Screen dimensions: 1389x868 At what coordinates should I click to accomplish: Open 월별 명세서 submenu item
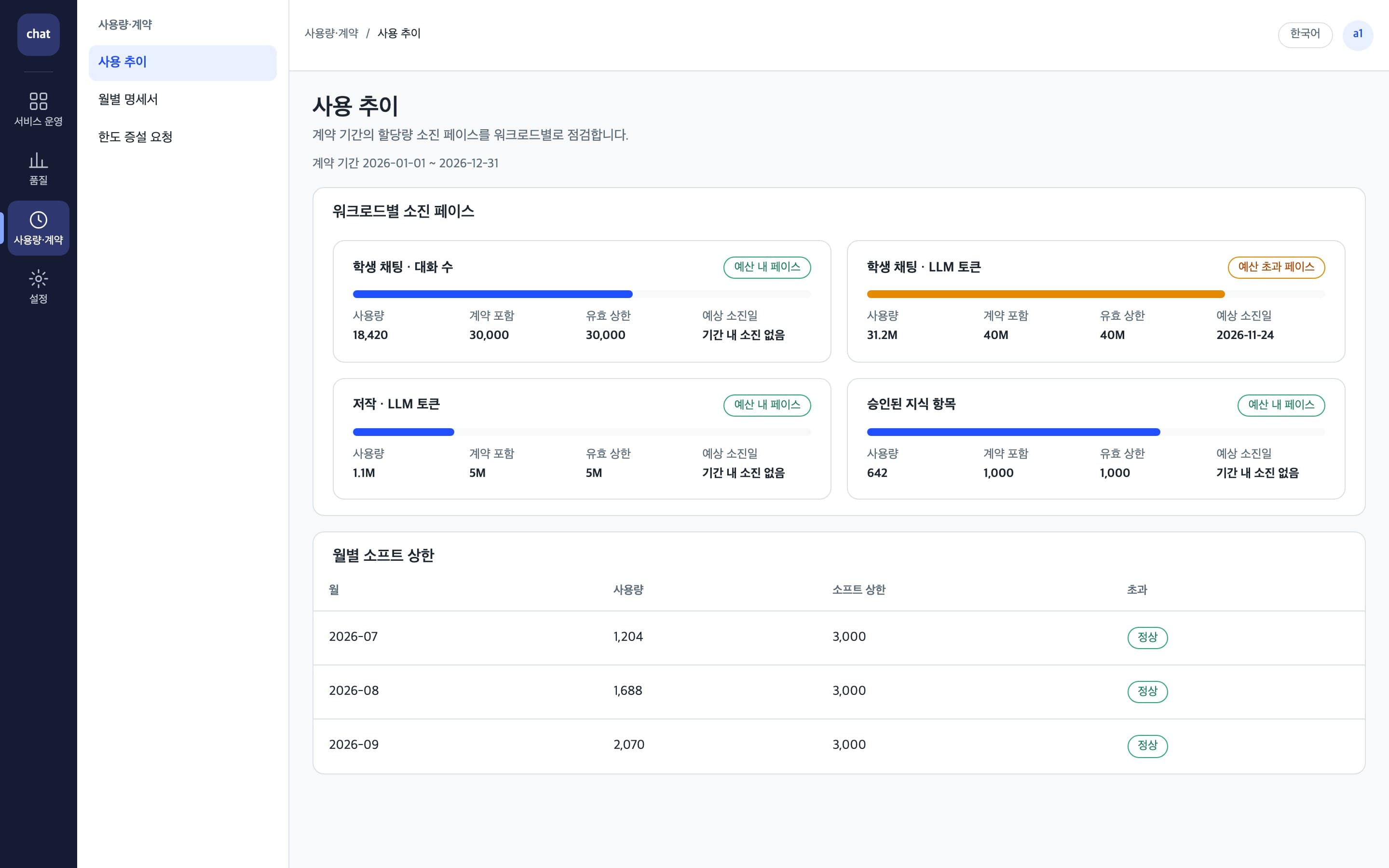(182, 100)
